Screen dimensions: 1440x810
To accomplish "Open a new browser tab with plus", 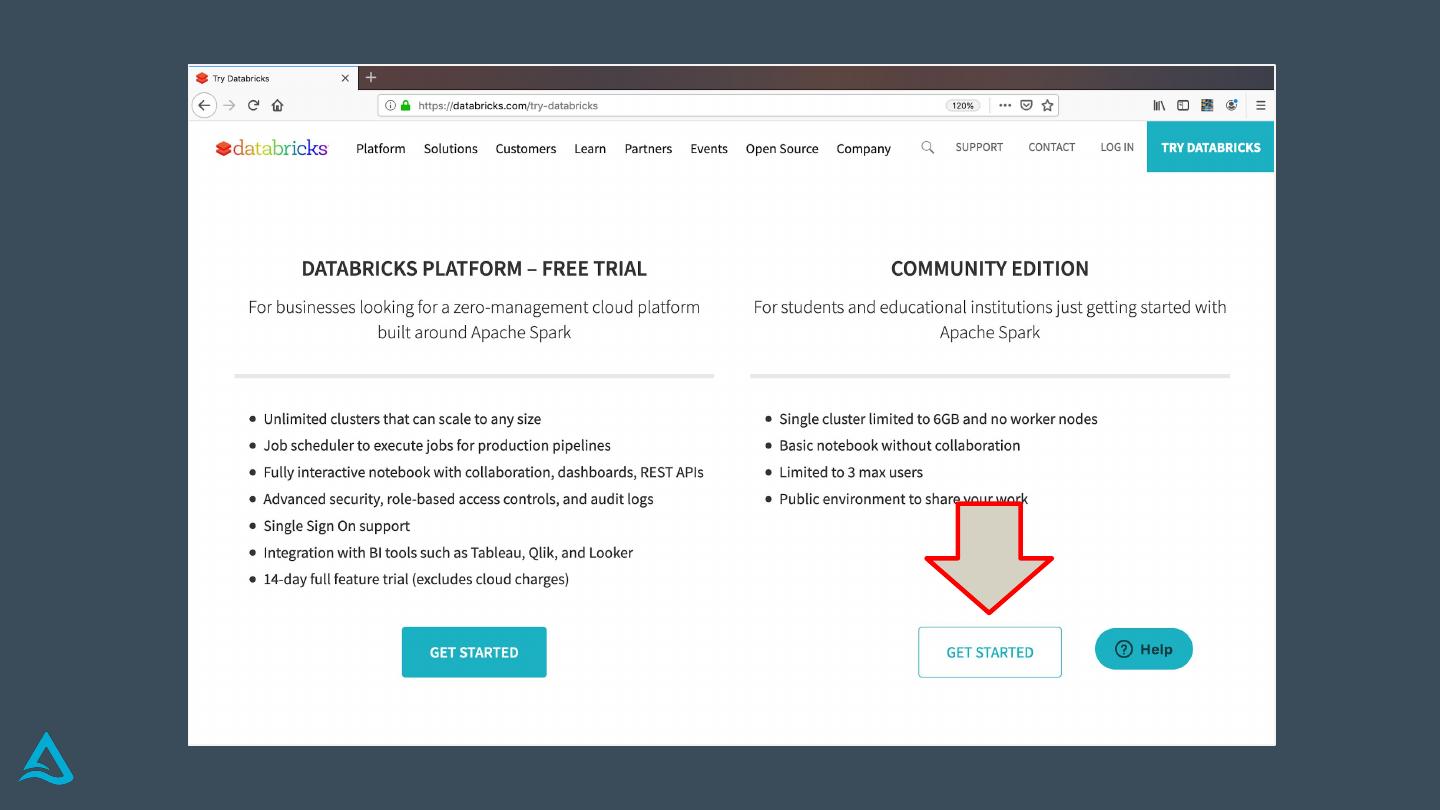I will [x=371, y=78].
